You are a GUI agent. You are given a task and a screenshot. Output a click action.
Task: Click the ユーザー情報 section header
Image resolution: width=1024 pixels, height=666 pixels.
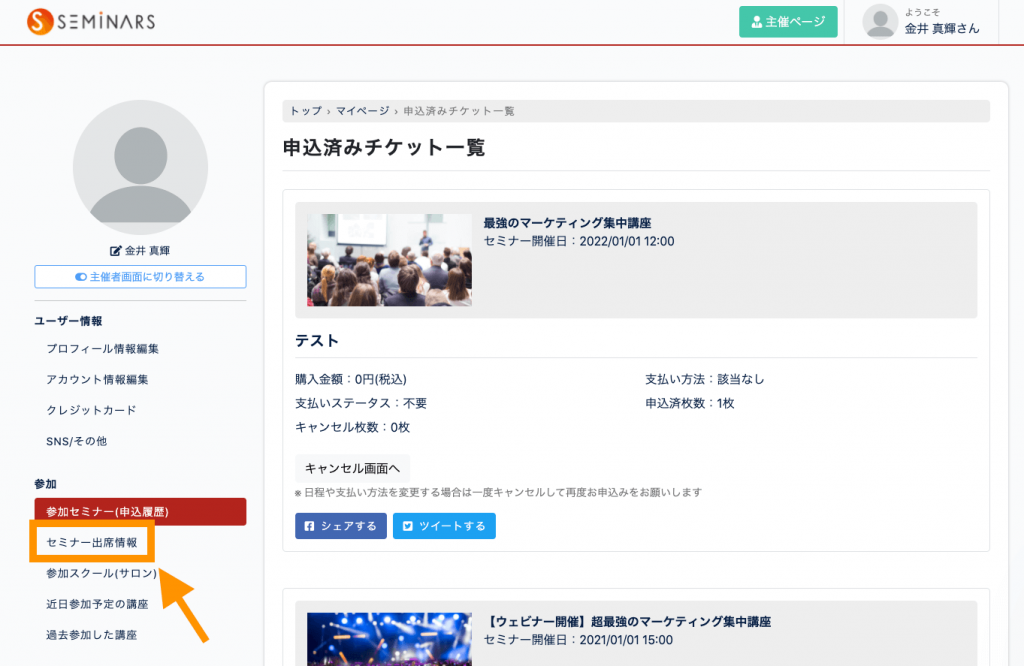(69, 321)
